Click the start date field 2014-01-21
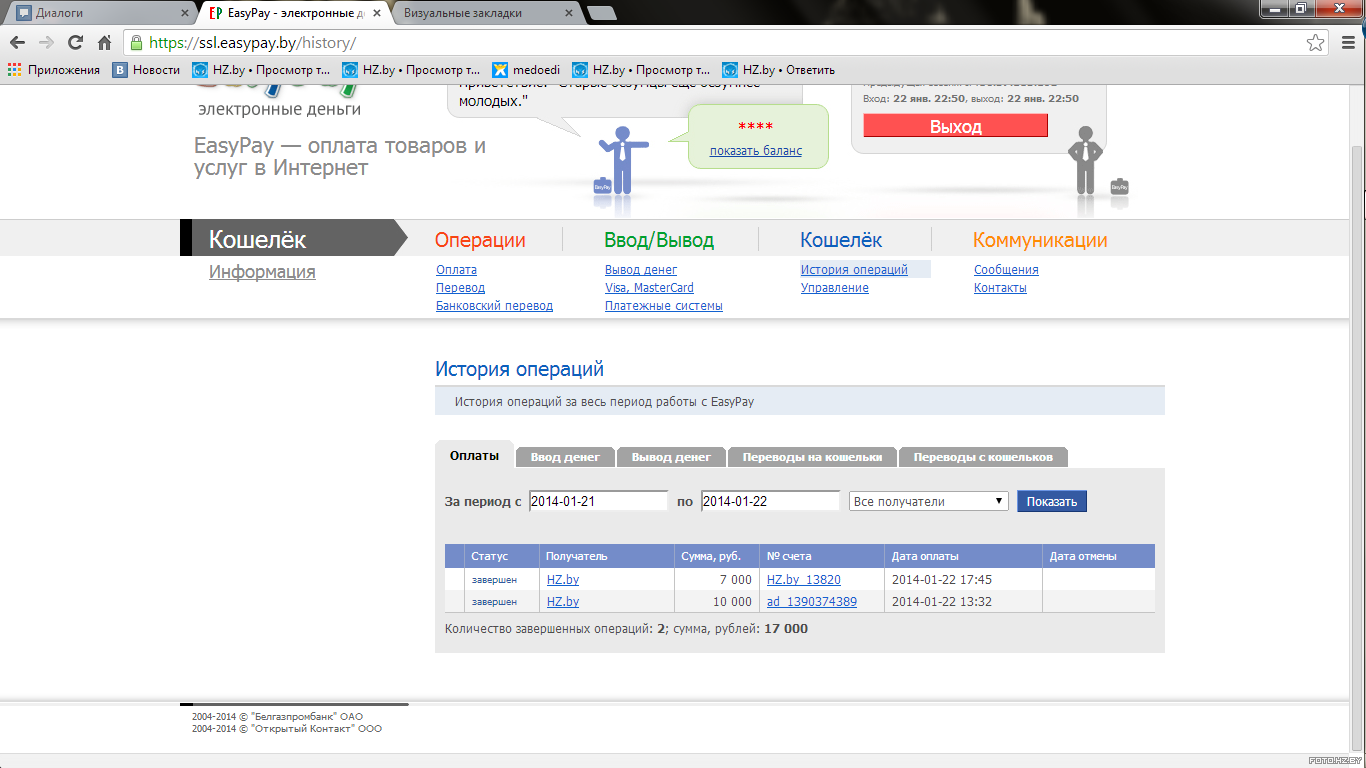This screenshot has height=768, width=1366. 598,501
